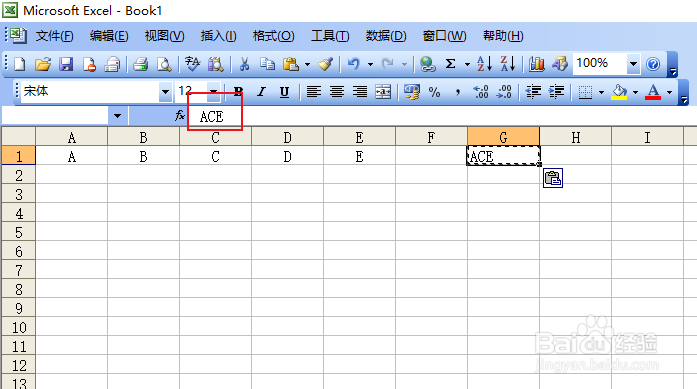The height and width of the screenshot is (389, 697).
Task: Save the workbook with floppy disk icon
Action: pos(66,64)
